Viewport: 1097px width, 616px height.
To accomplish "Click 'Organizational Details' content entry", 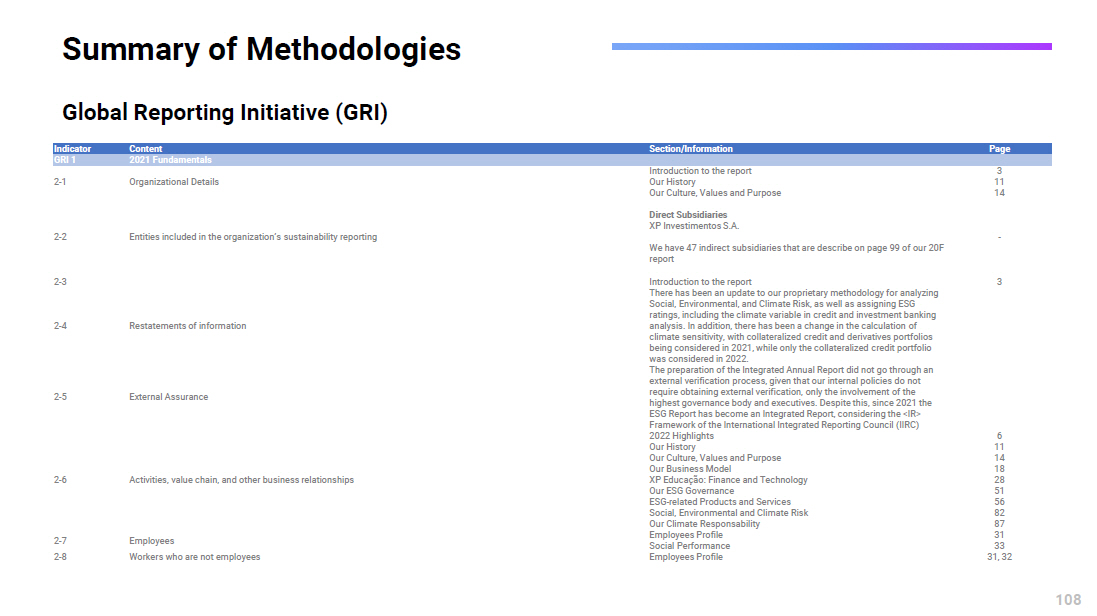I will tap(174, 182).
